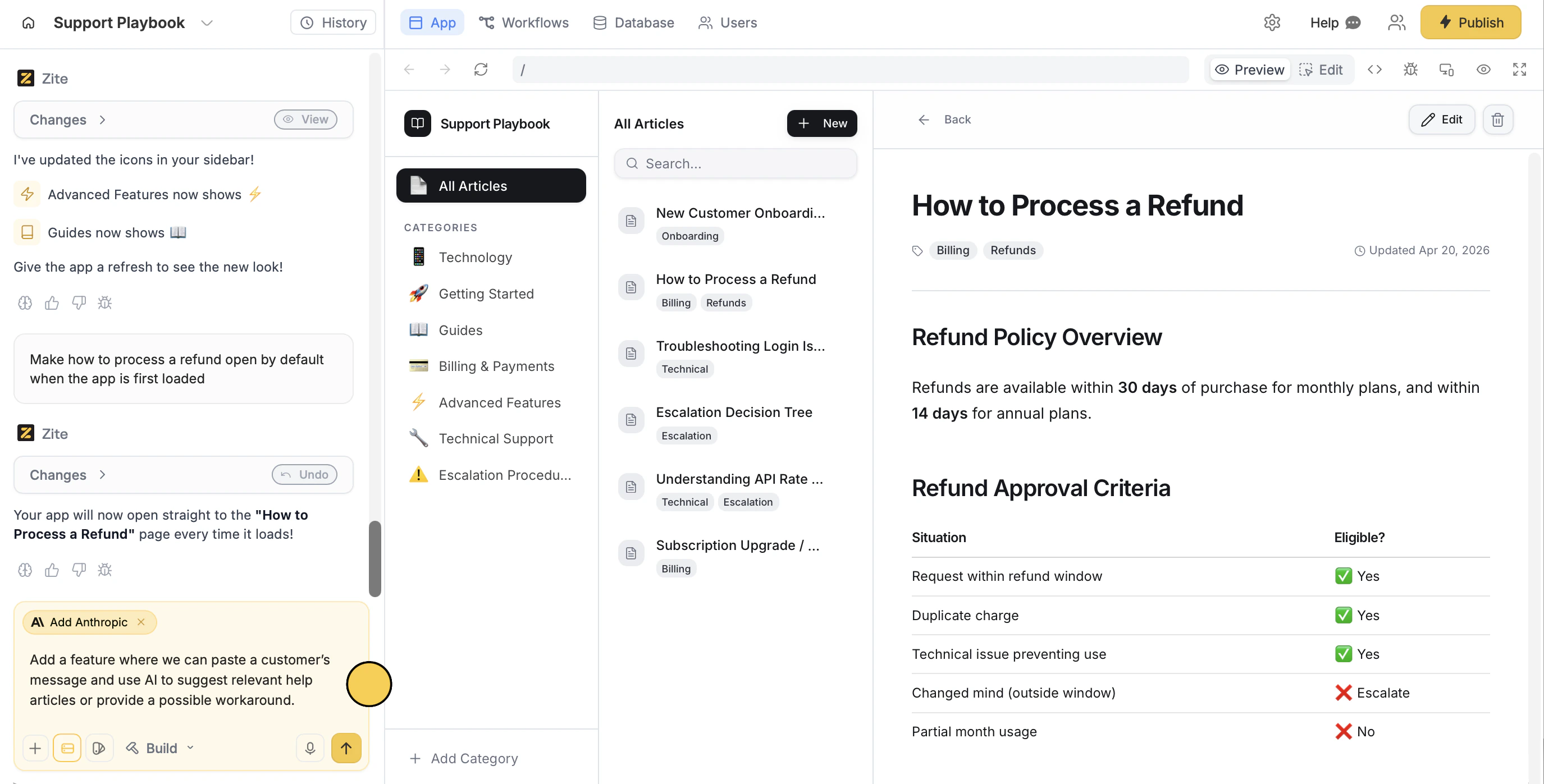Expand the Support Playbook project dropdown
The image size is (1544, 784).
click(207, 23)
